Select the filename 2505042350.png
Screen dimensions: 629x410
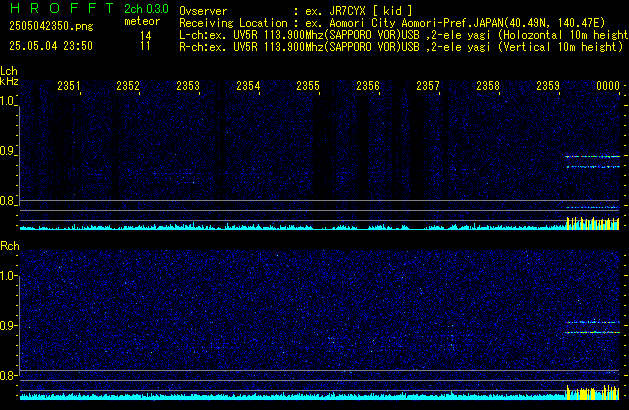[x=51, y=26]
